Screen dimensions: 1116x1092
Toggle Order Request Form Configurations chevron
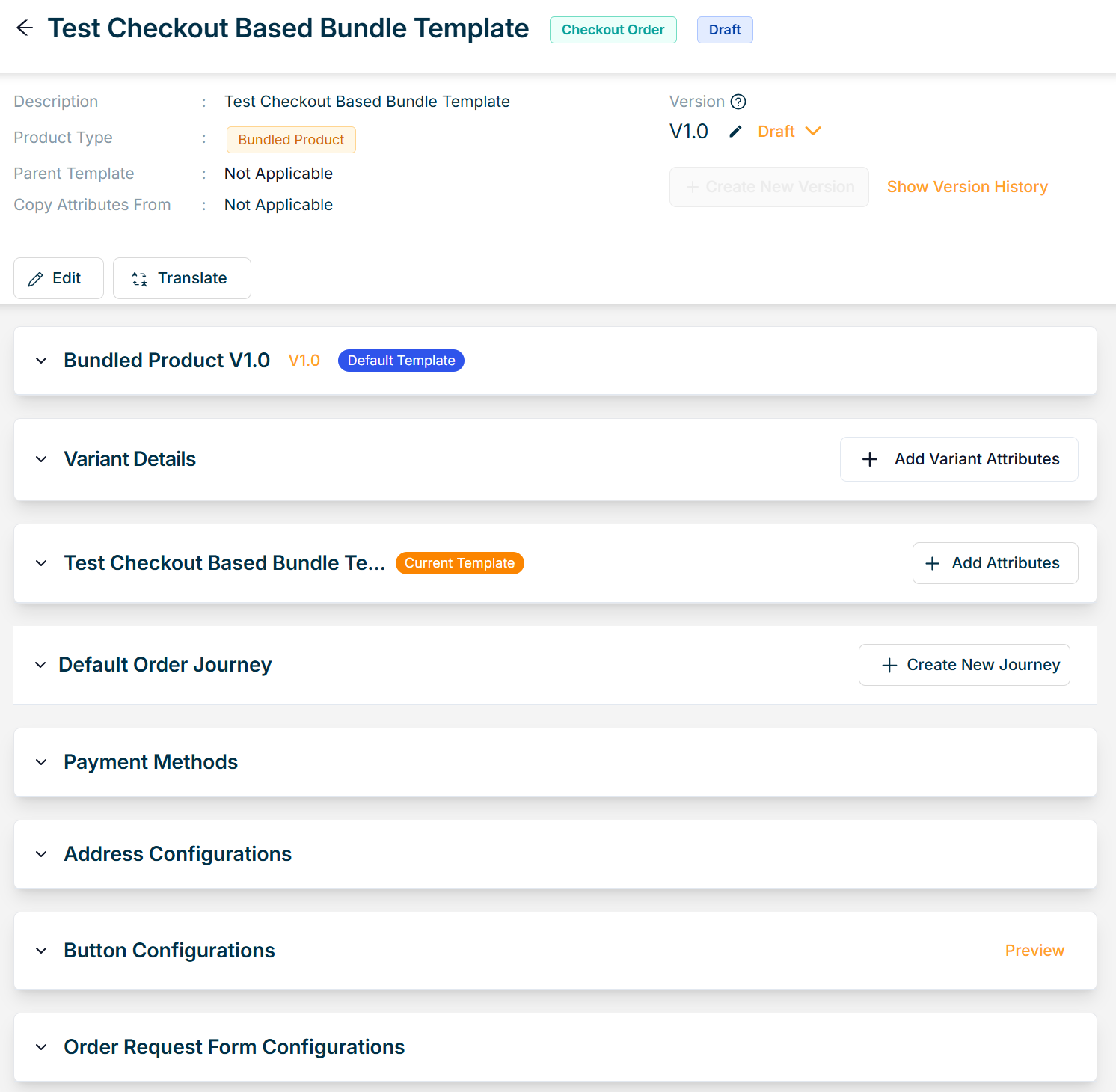tap(41, 1047)
